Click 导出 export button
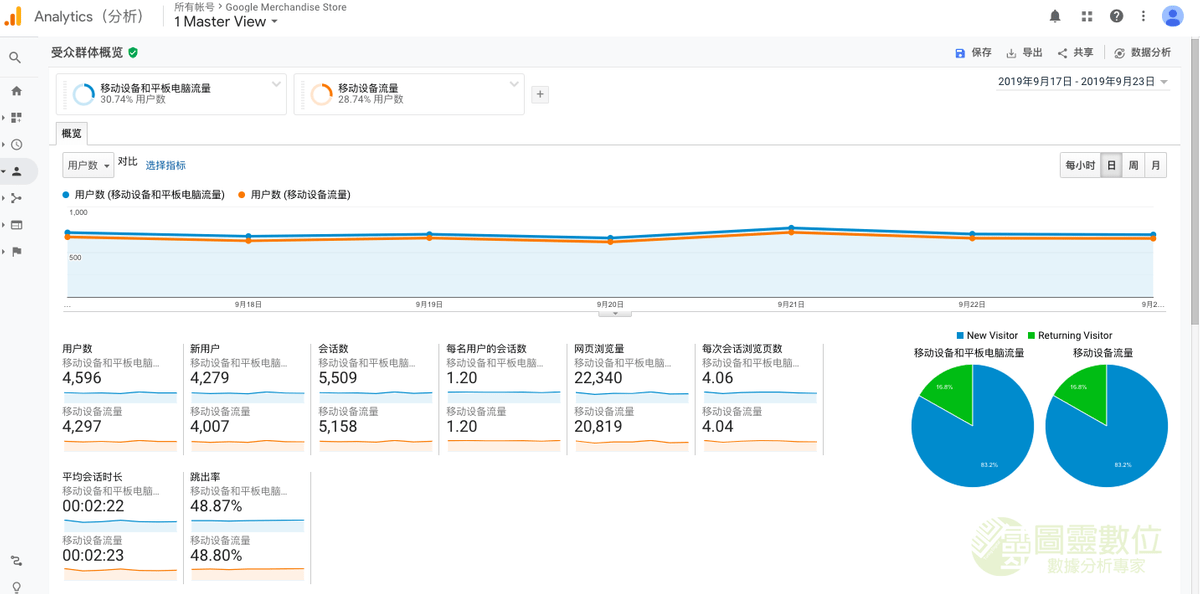Viewport: 1200px width, 594px height. click(1024, 53)
